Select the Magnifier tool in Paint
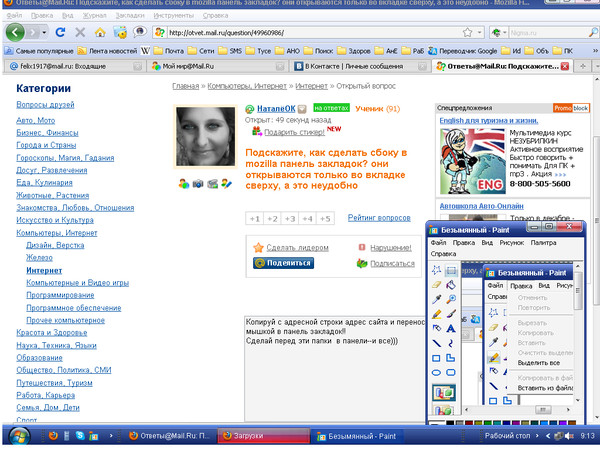 pyautogui.click(x=451, y=299)
